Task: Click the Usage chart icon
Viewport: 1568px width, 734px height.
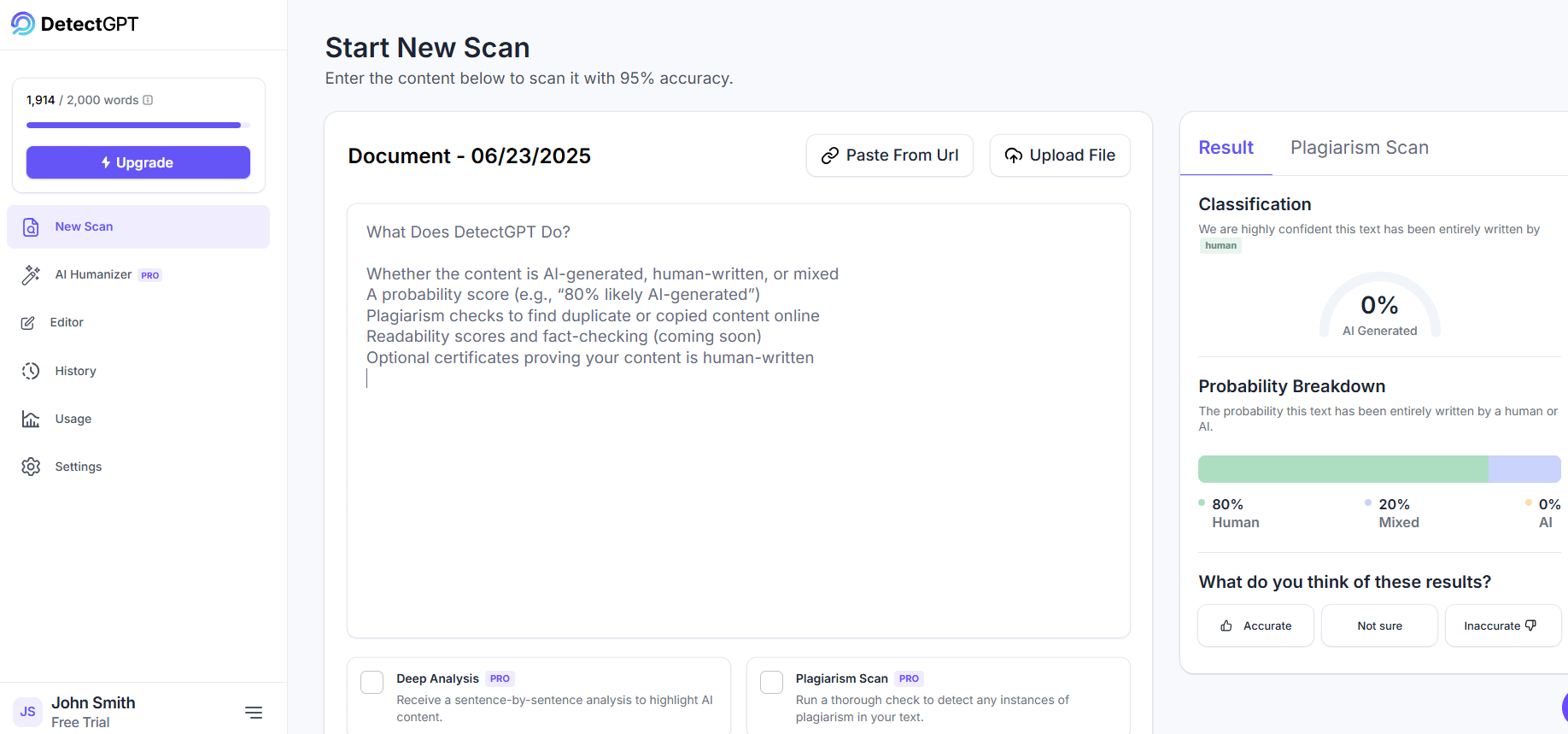Action: [31, 419]
